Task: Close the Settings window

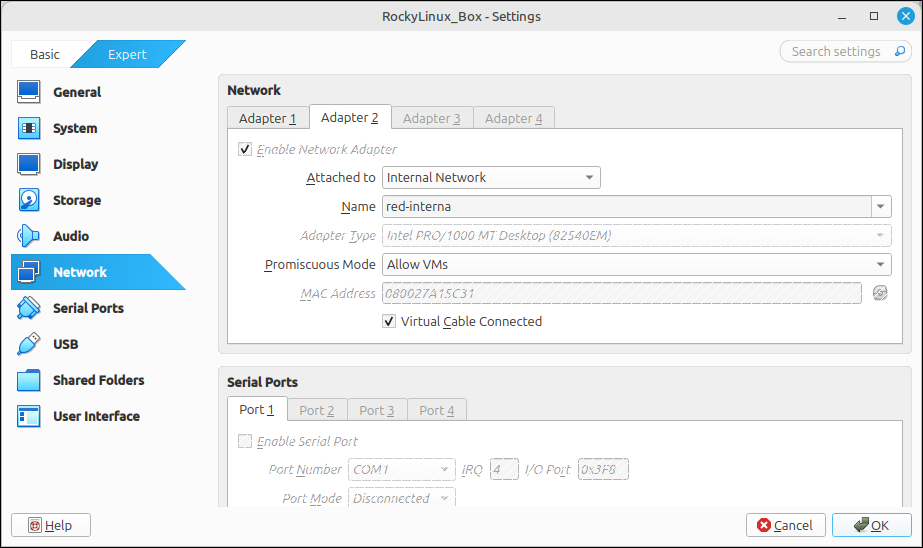Action: [x=905, y=16]
